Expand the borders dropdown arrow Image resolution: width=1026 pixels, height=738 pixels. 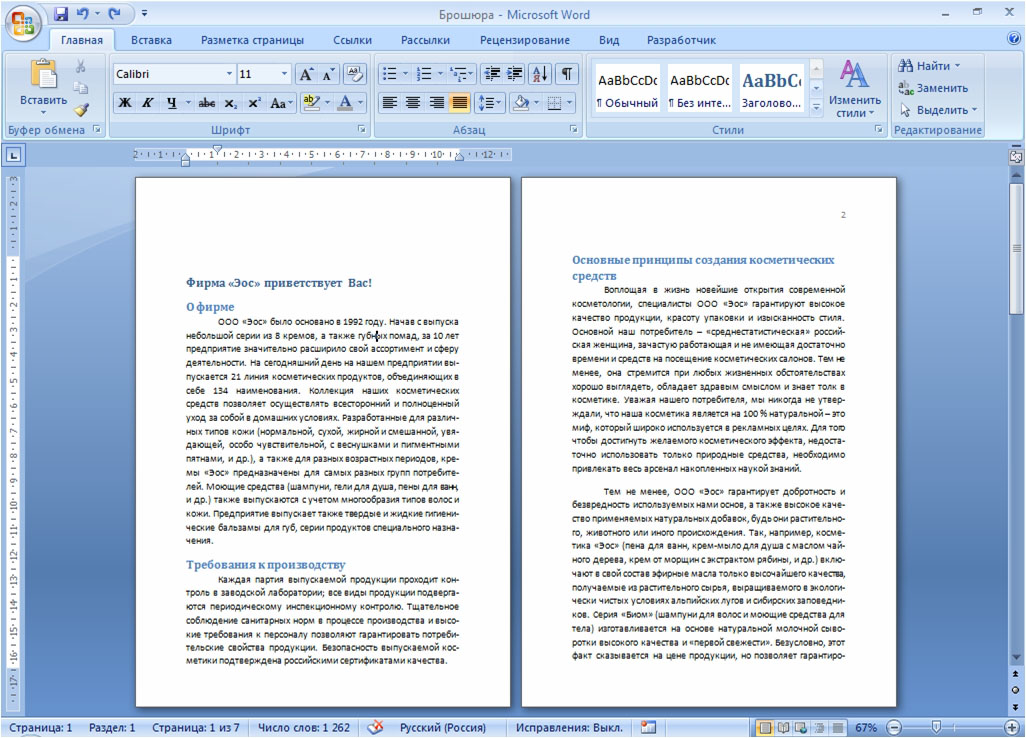pos(570,103)
